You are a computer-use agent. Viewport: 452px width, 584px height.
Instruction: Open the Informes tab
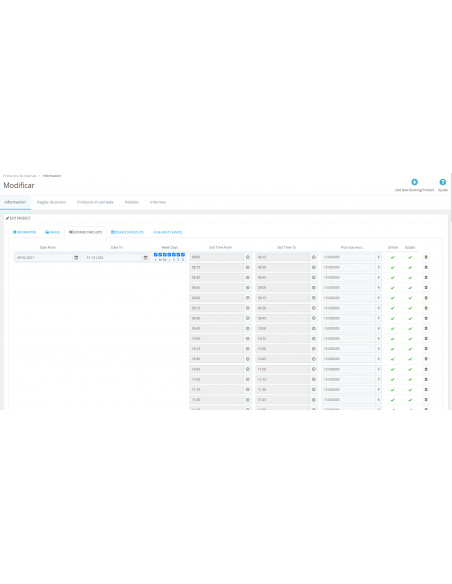(x=158, y=202)
